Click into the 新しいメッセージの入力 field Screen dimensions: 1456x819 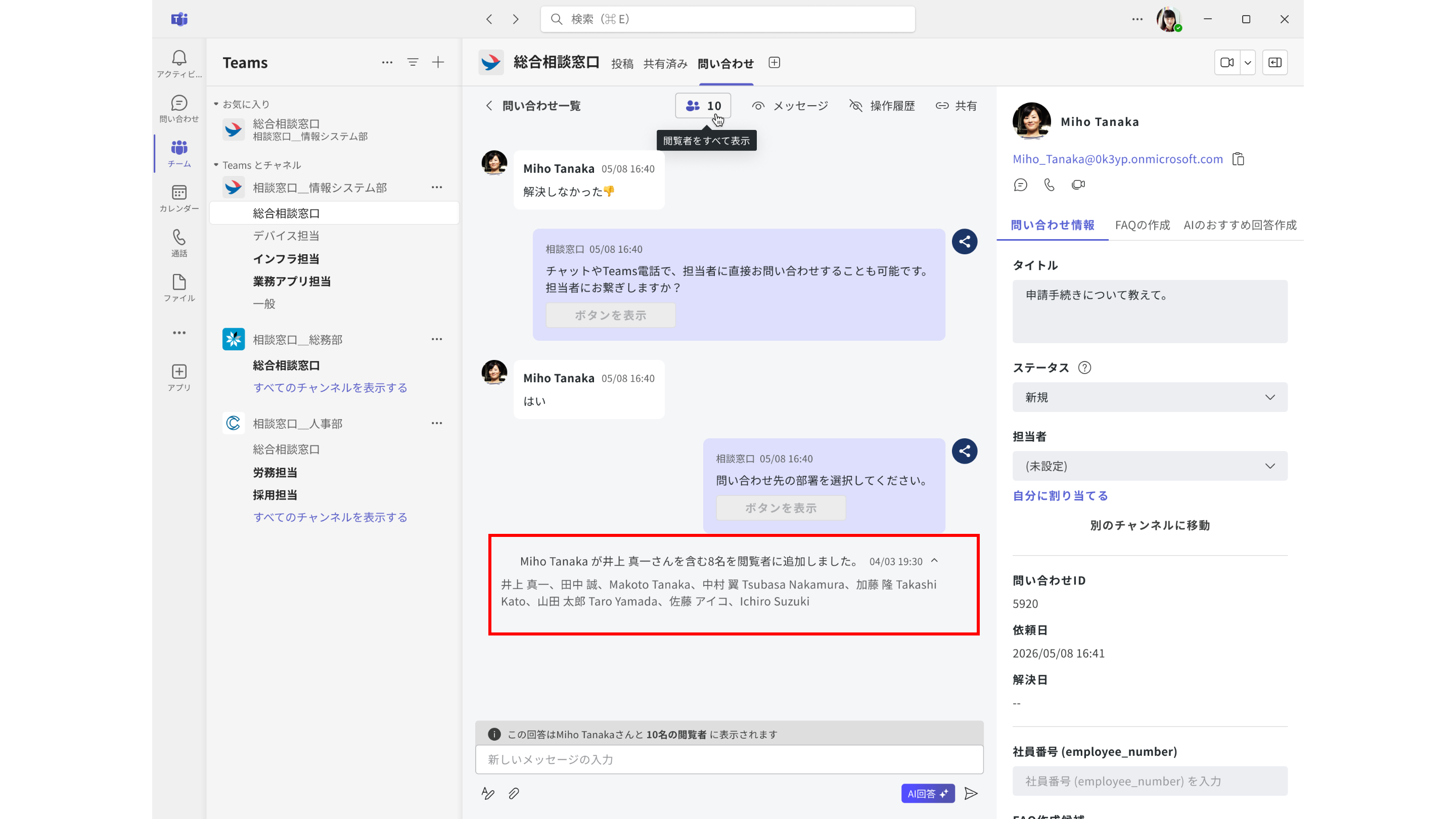click(x=729, y=759)
